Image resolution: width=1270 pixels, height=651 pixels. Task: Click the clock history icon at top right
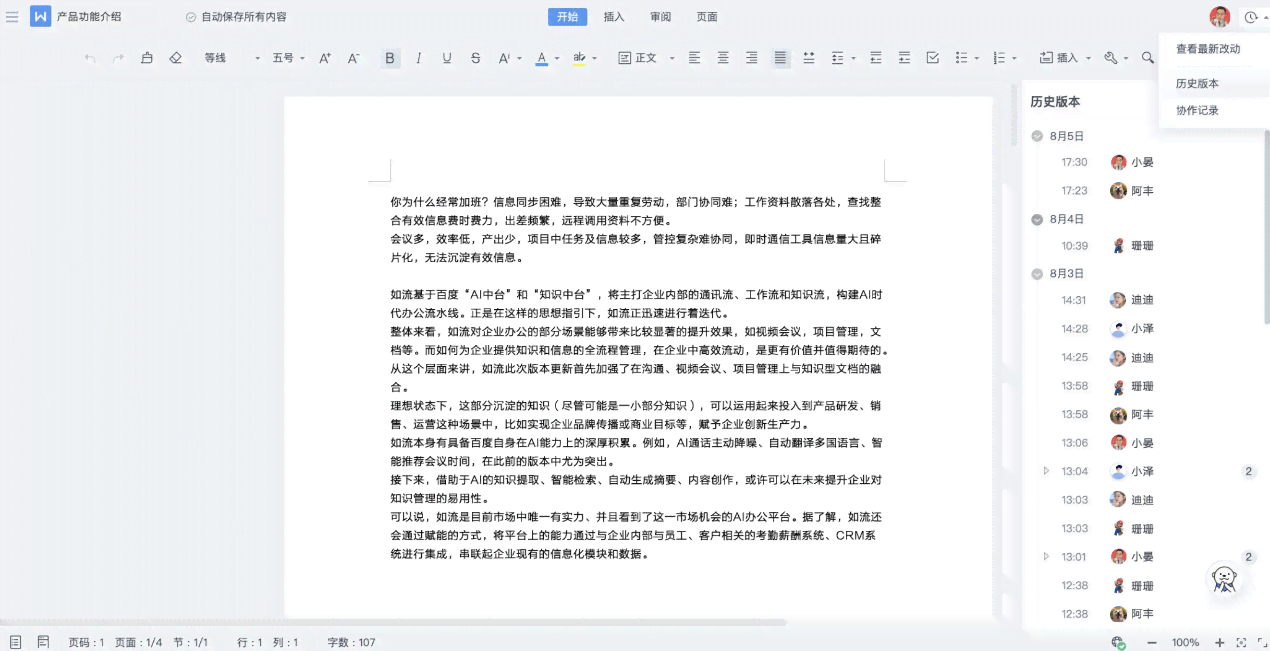click(1251, 17)
